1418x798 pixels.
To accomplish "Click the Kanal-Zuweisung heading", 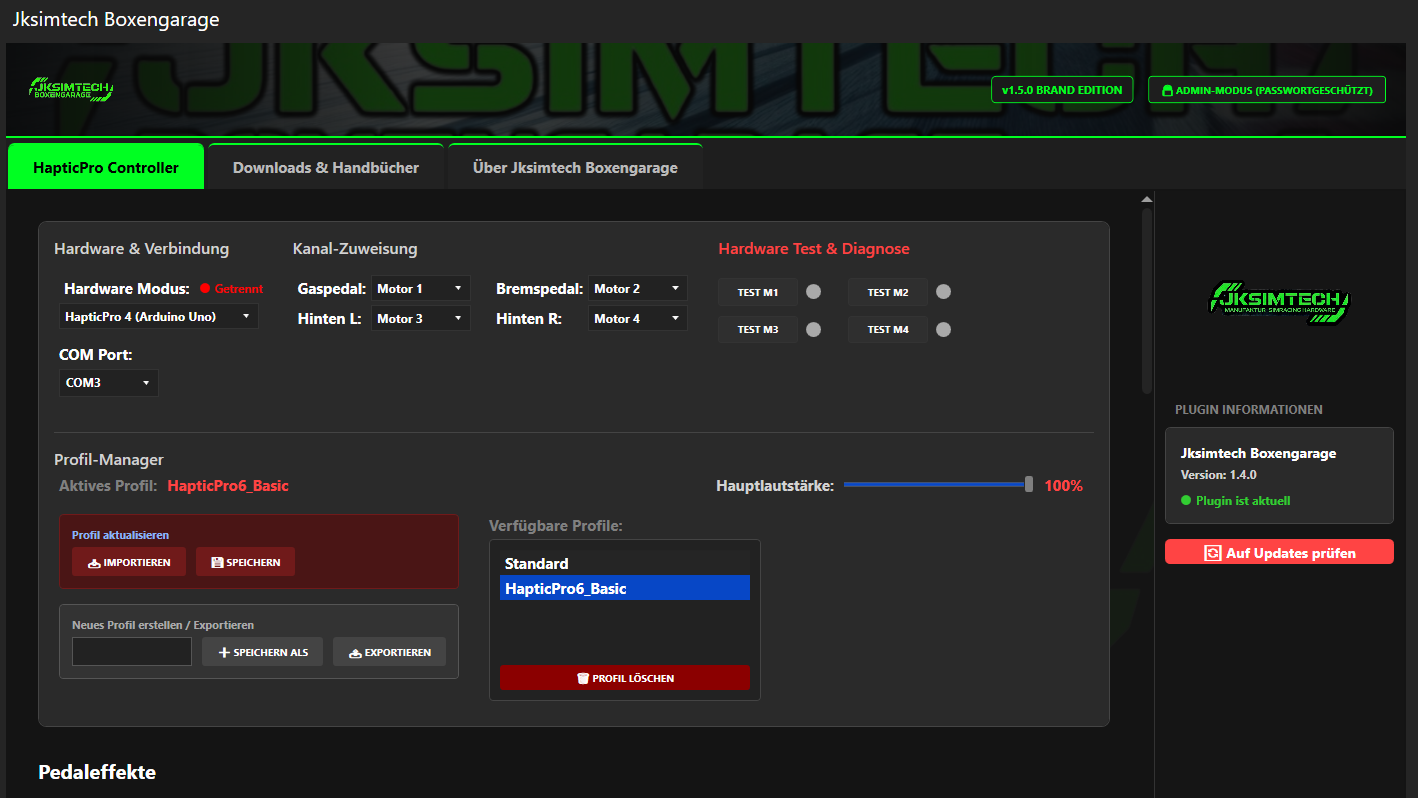I will click(x=355, y=249).
